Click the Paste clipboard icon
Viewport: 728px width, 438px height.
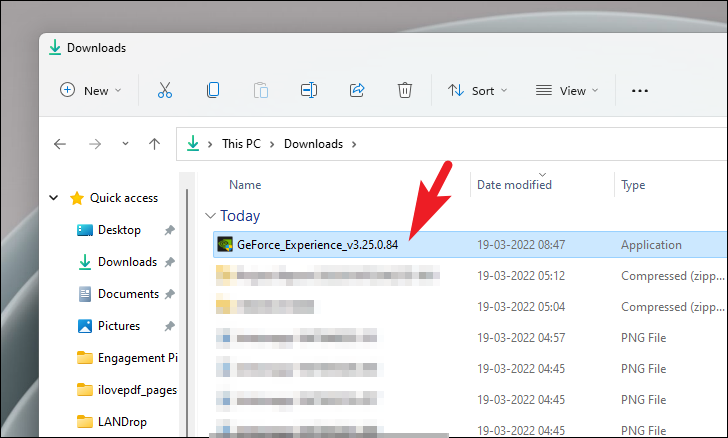(261, 90)
